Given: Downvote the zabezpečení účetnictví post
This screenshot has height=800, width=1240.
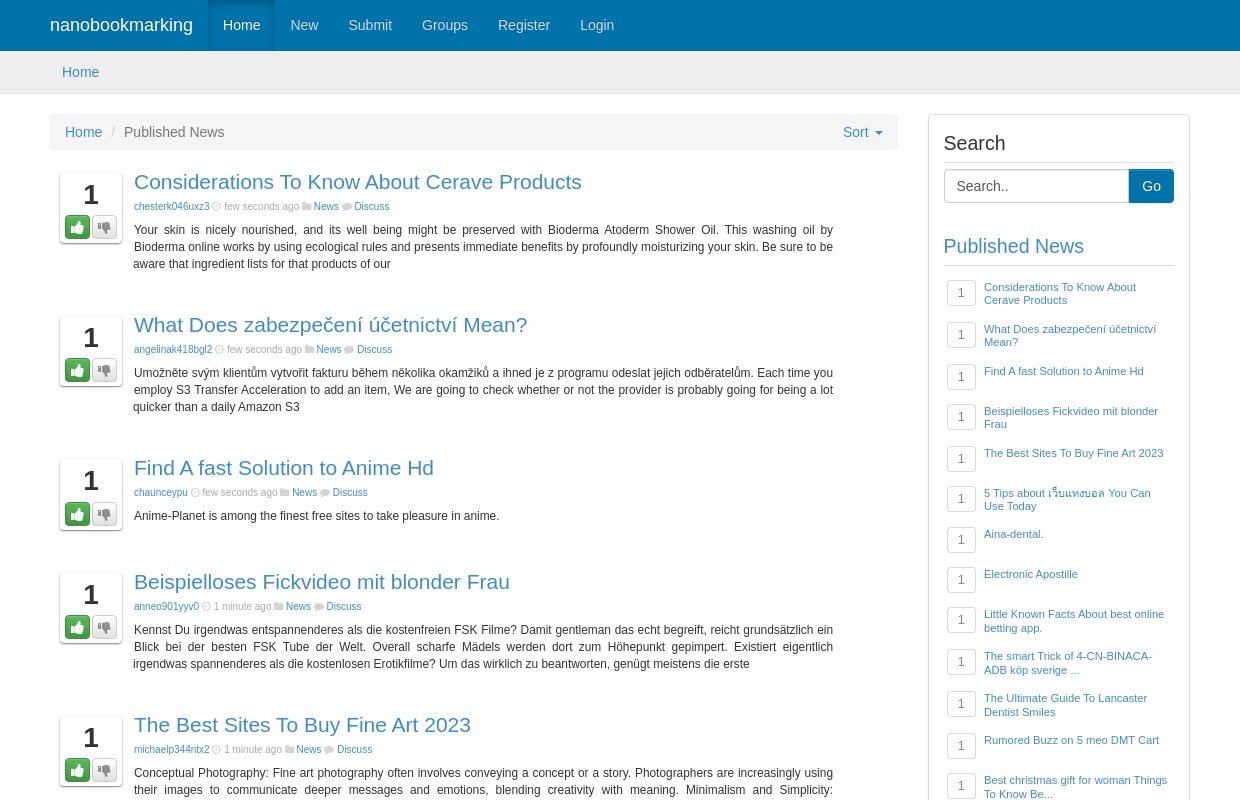Looking at the screenshot, I should click(x=104, y=370).
